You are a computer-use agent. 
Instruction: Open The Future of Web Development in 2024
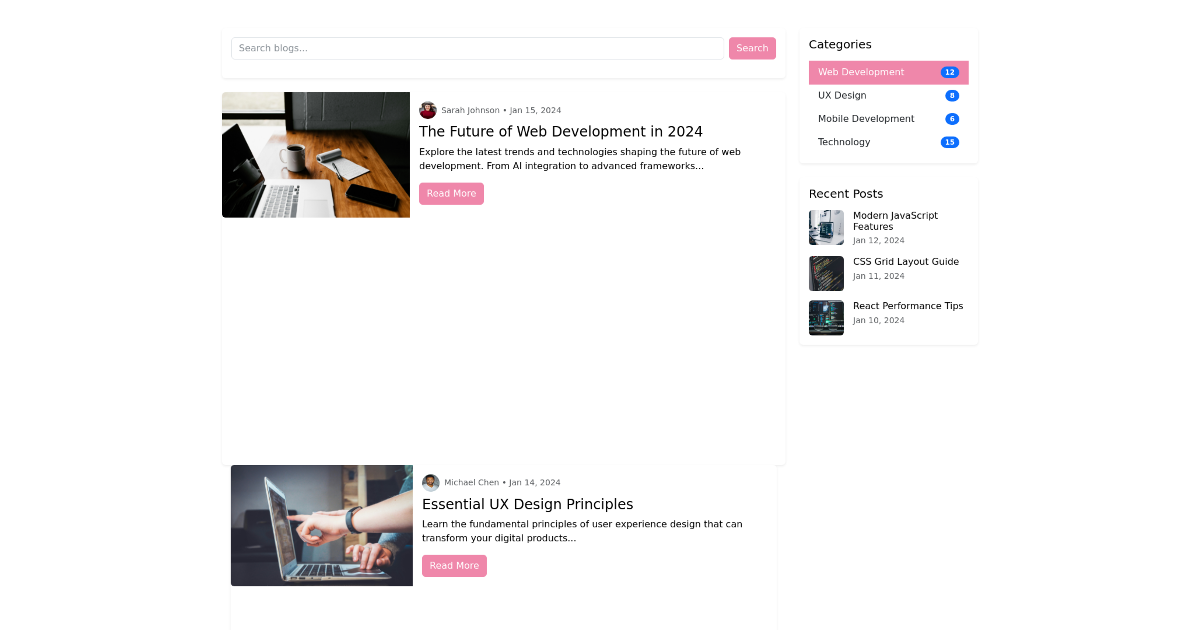561,131
